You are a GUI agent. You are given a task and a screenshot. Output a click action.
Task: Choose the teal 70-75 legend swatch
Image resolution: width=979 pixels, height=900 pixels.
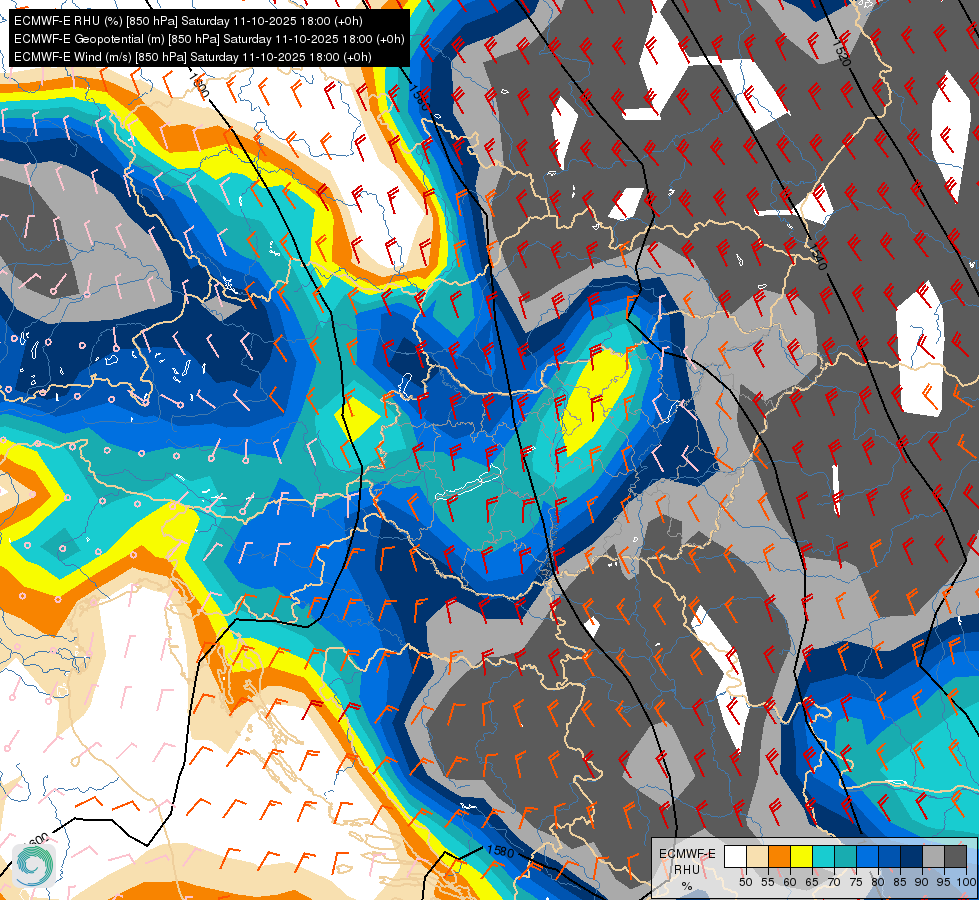pyautogui.click(x=845, y=857)
